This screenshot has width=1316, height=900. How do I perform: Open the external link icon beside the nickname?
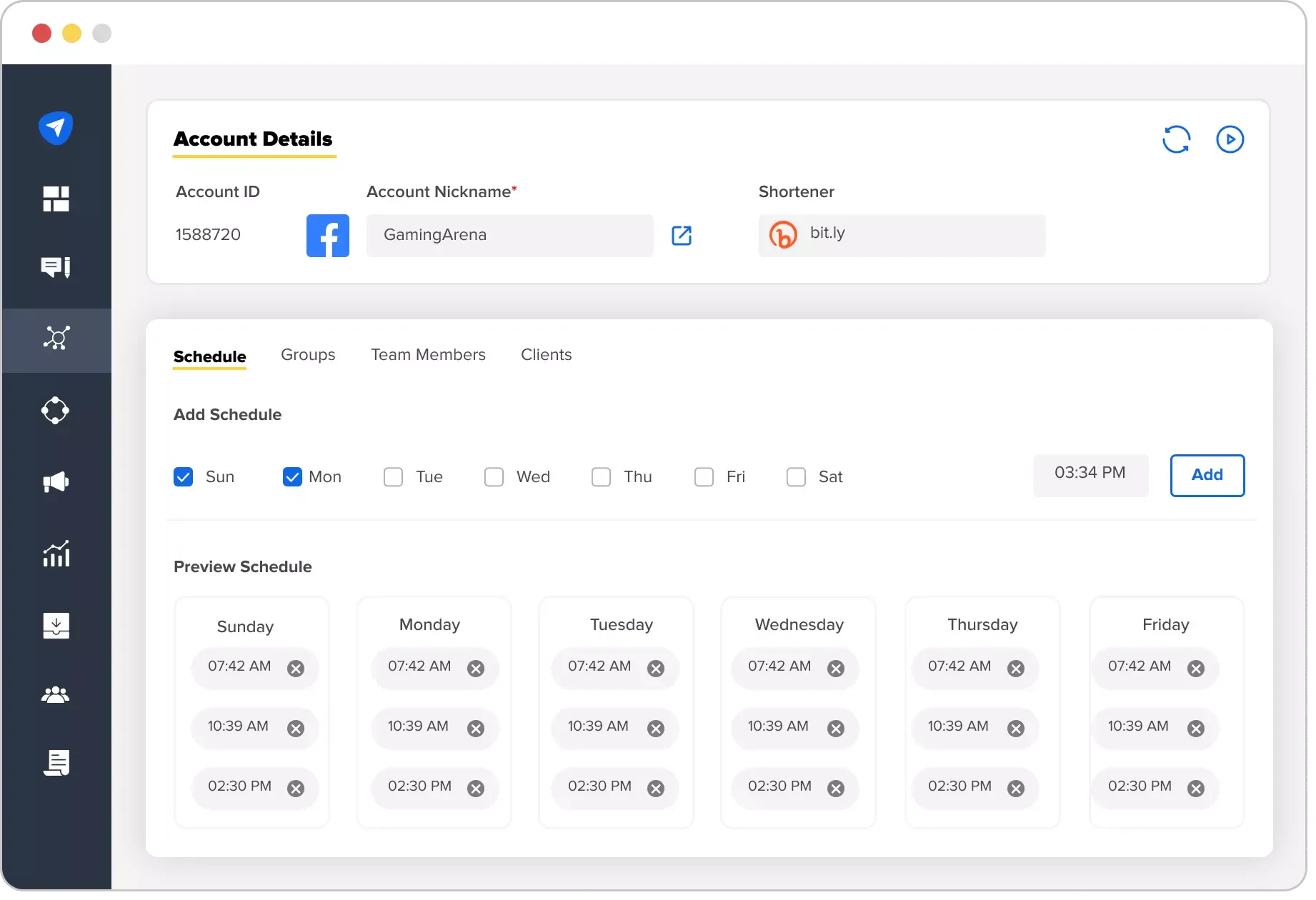(x=682, y=235)
